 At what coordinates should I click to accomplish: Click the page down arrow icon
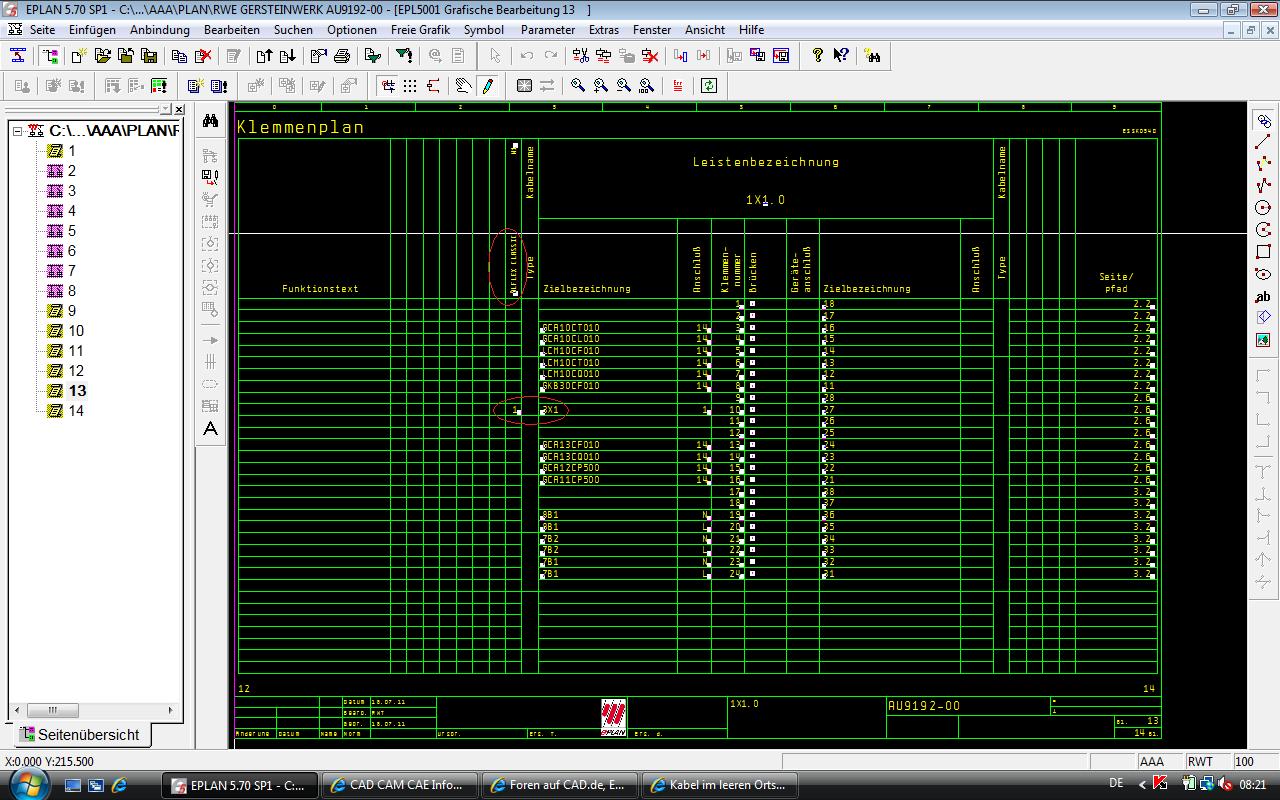[x=288, y=56]
